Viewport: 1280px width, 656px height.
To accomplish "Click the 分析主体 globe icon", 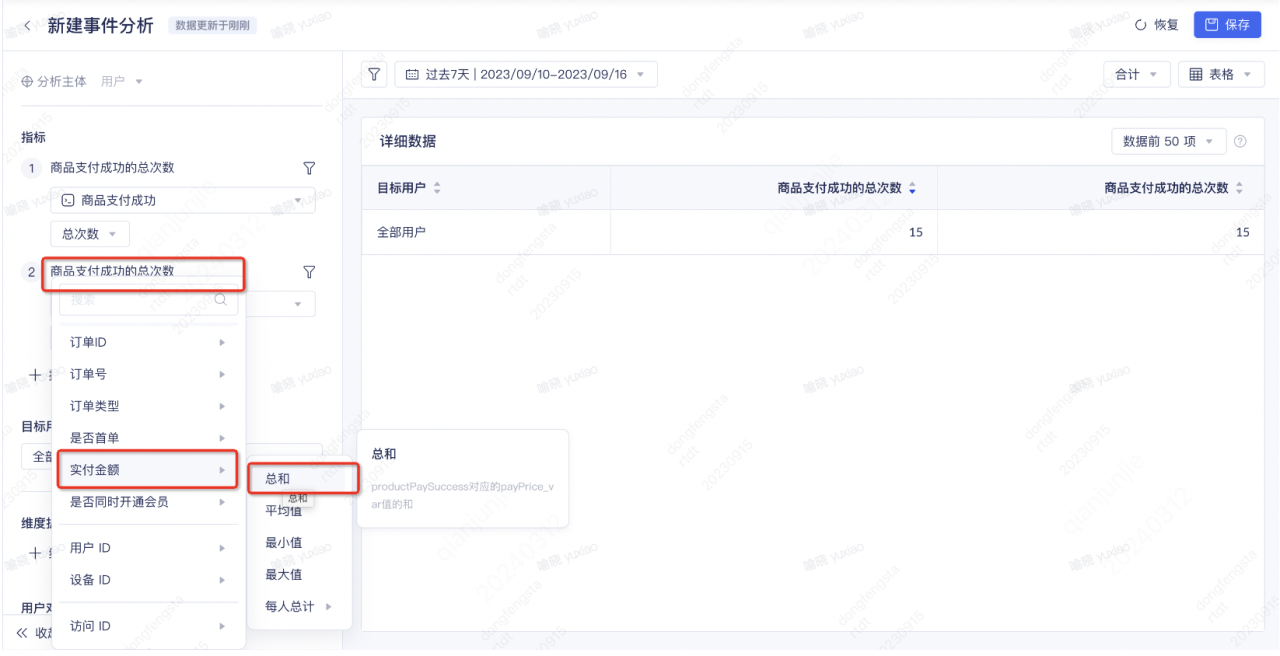I will 27,82.
